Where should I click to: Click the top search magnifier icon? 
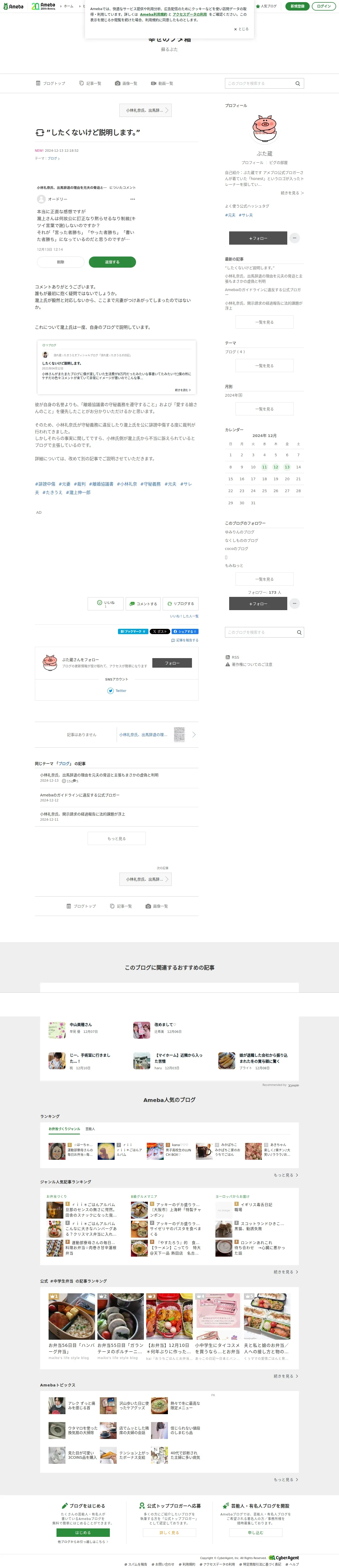pos(298,83)
